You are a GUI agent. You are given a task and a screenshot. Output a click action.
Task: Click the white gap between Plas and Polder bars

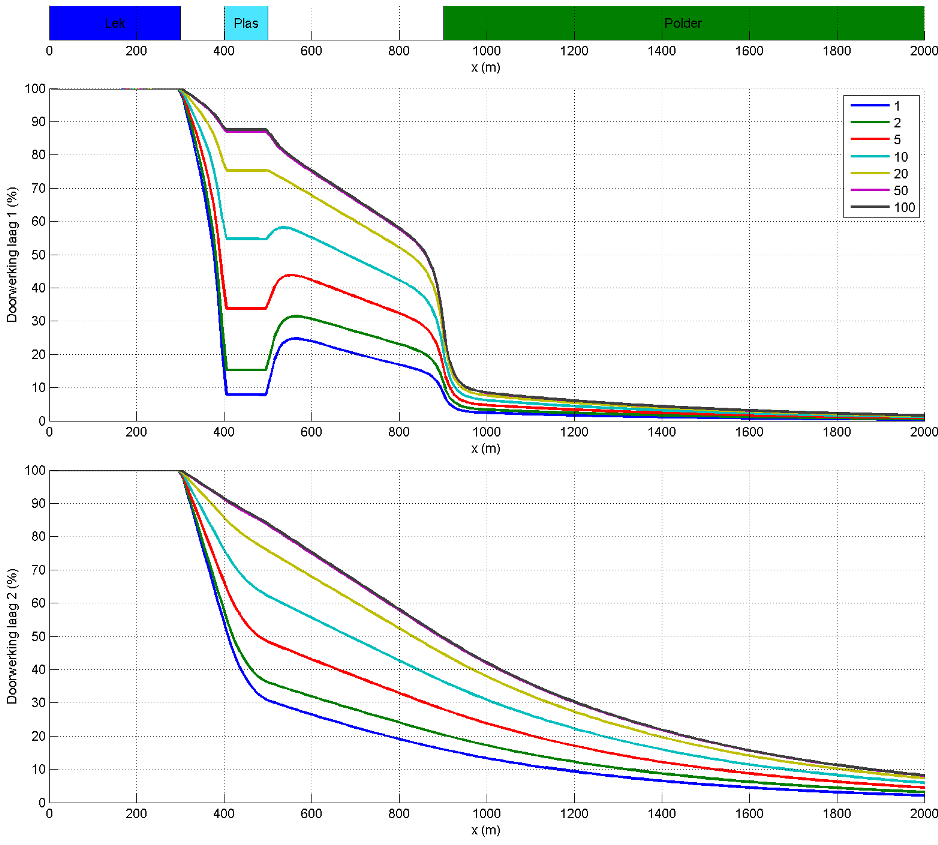click(x=355, y=22)
